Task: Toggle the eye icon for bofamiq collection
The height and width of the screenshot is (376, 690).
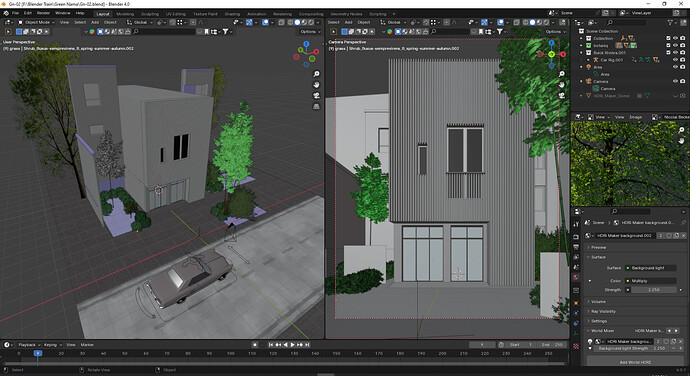Action: pos(675,45)
